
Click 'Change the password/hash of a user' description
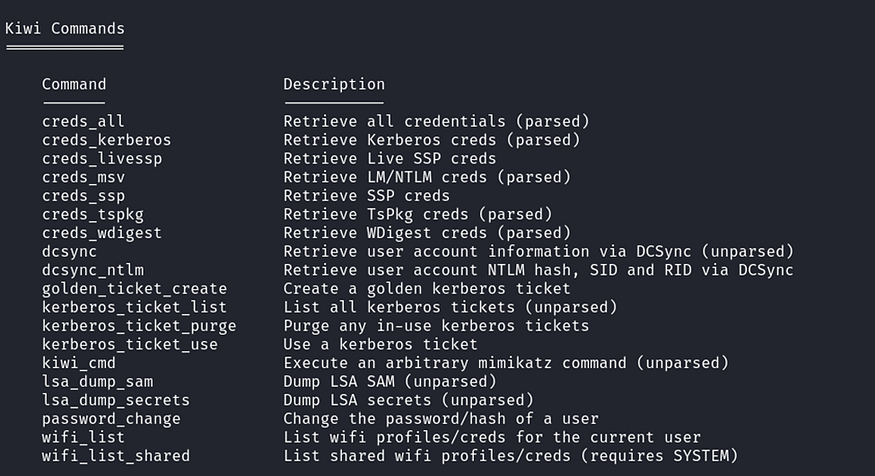click(x=441, y=419)
